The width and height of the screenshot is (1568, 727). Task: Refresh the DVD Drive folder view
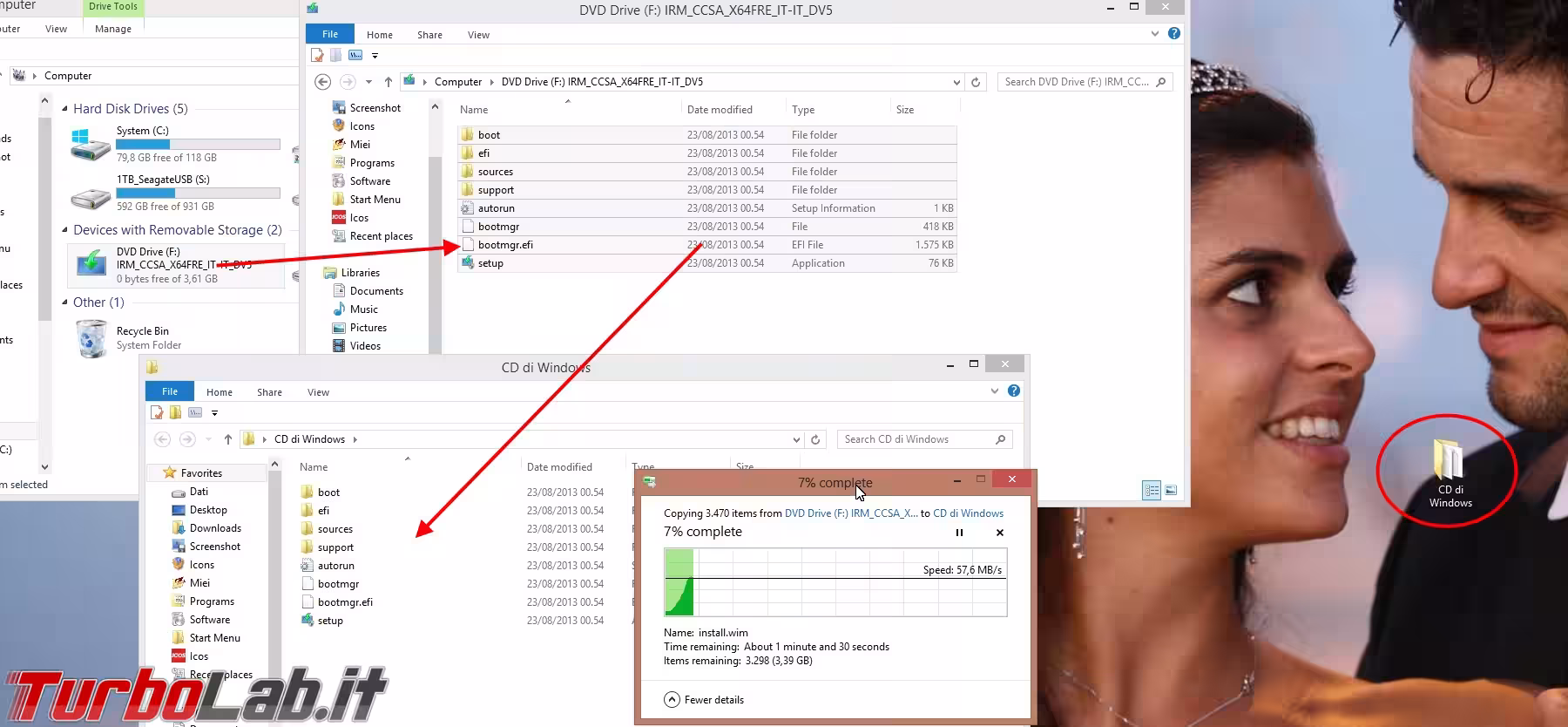click(976, 82)
